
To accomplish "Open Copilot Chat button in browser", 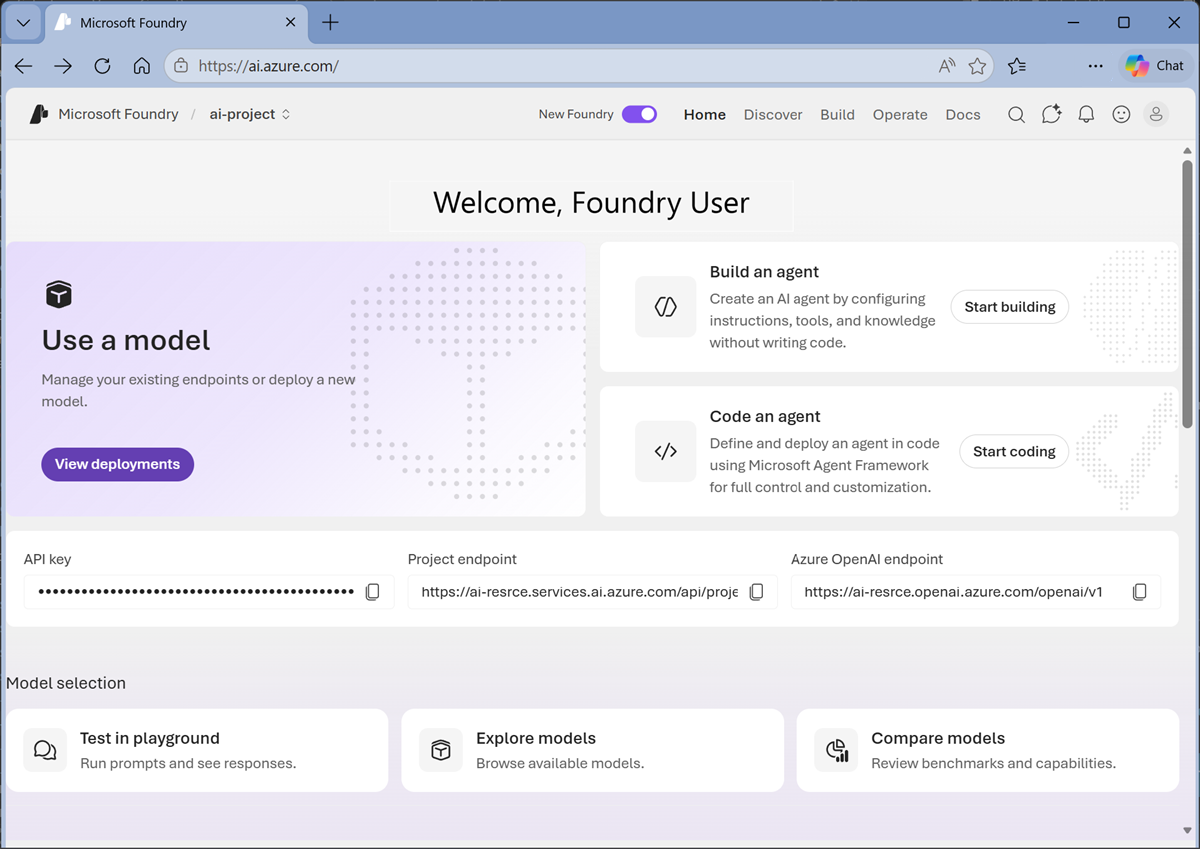I will (1155, 66).
